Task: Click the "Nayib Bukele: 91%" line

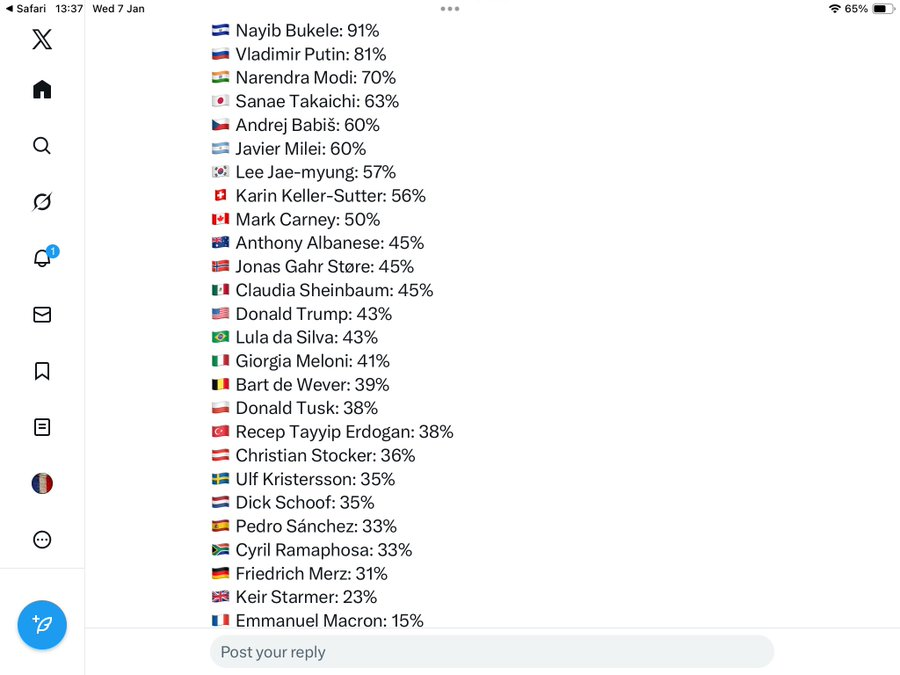Action: click(x=307, y=31)
